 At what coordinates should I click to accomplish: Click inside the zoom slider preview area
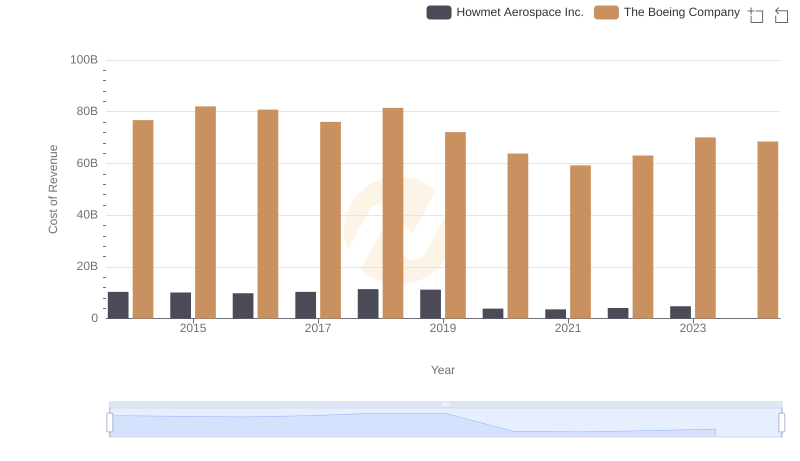(x=445, y=423)
